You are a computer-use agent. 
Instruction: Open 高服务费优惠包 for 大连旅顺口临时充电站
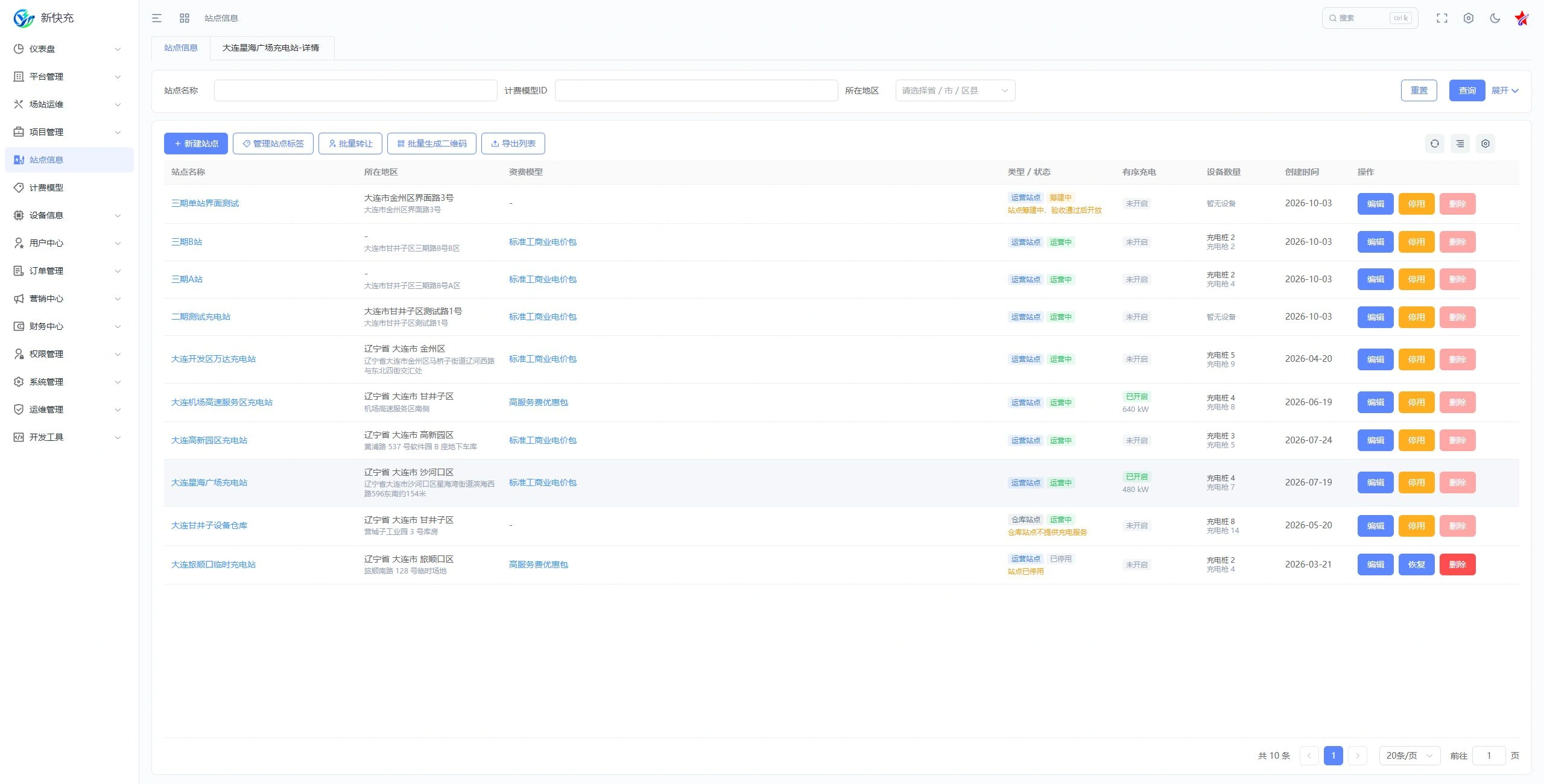pos(539,564)
